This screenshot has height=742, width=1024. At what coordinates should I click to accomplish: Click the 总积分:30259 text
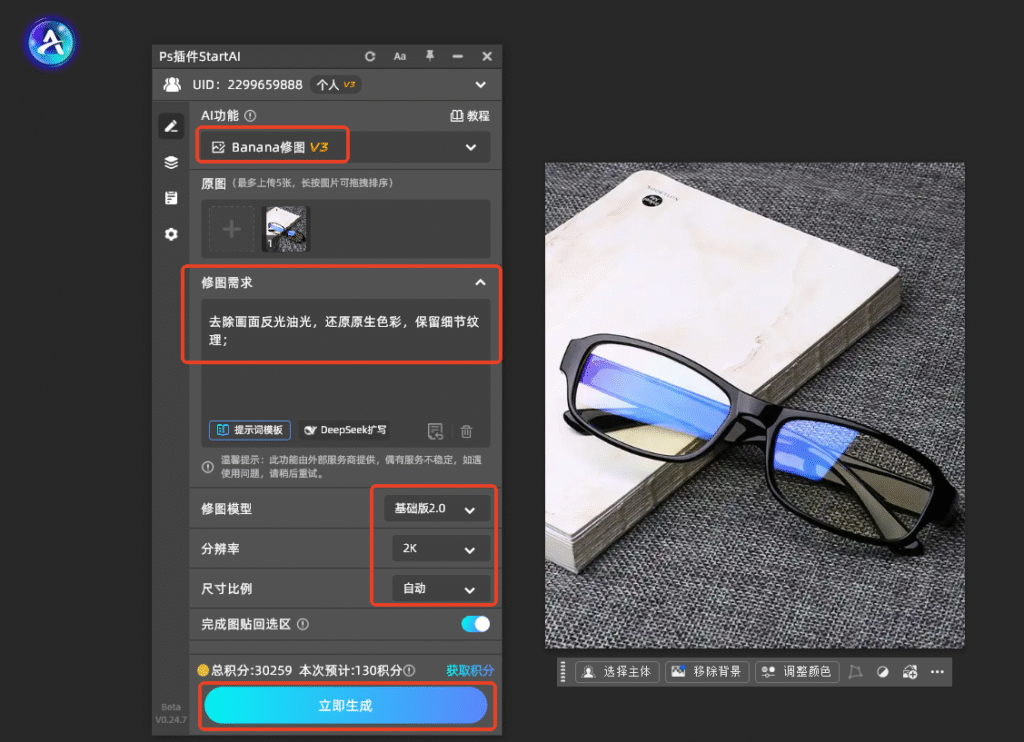tap(251, 670)
